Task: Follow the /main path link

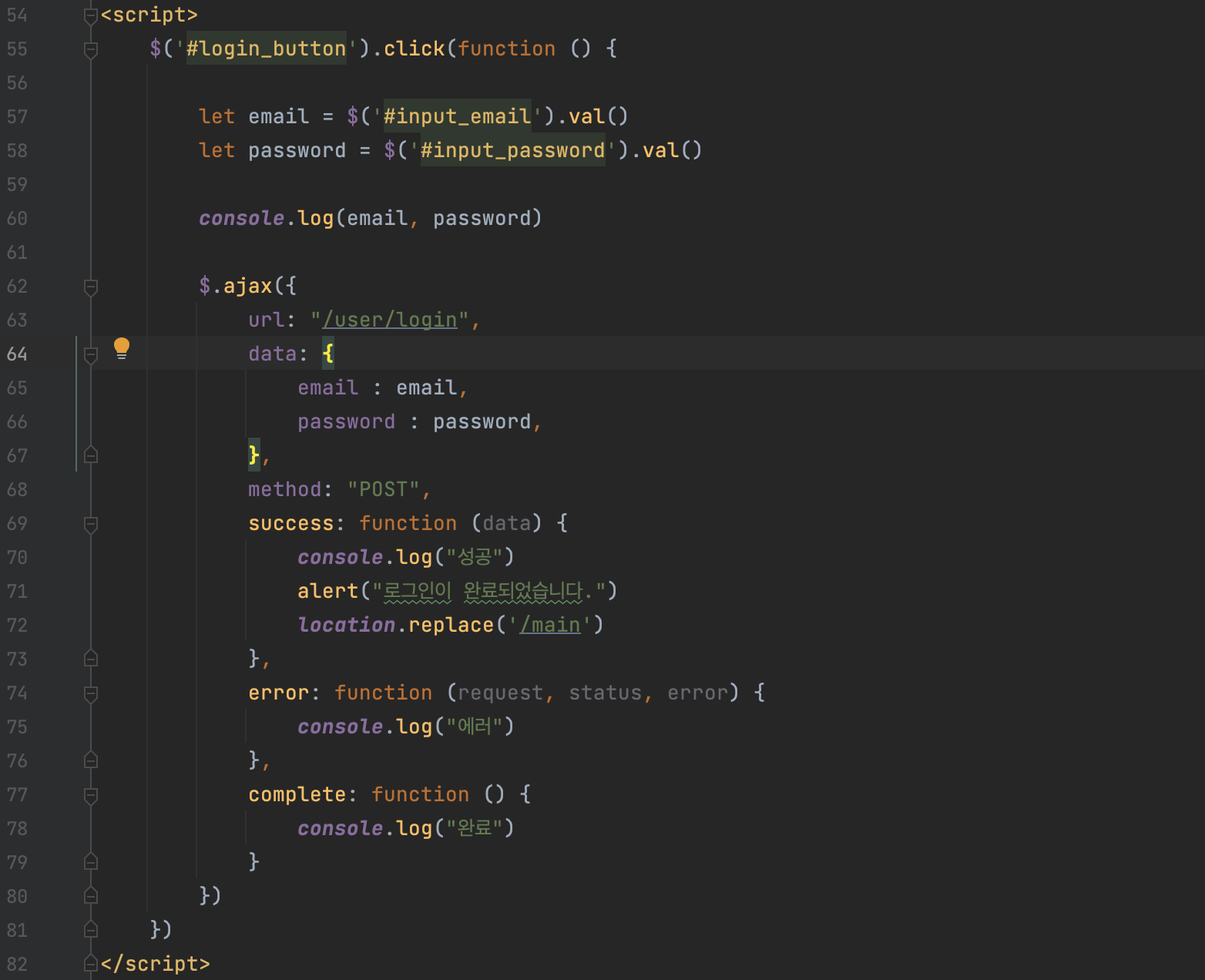Action: (x=550, y=625)
